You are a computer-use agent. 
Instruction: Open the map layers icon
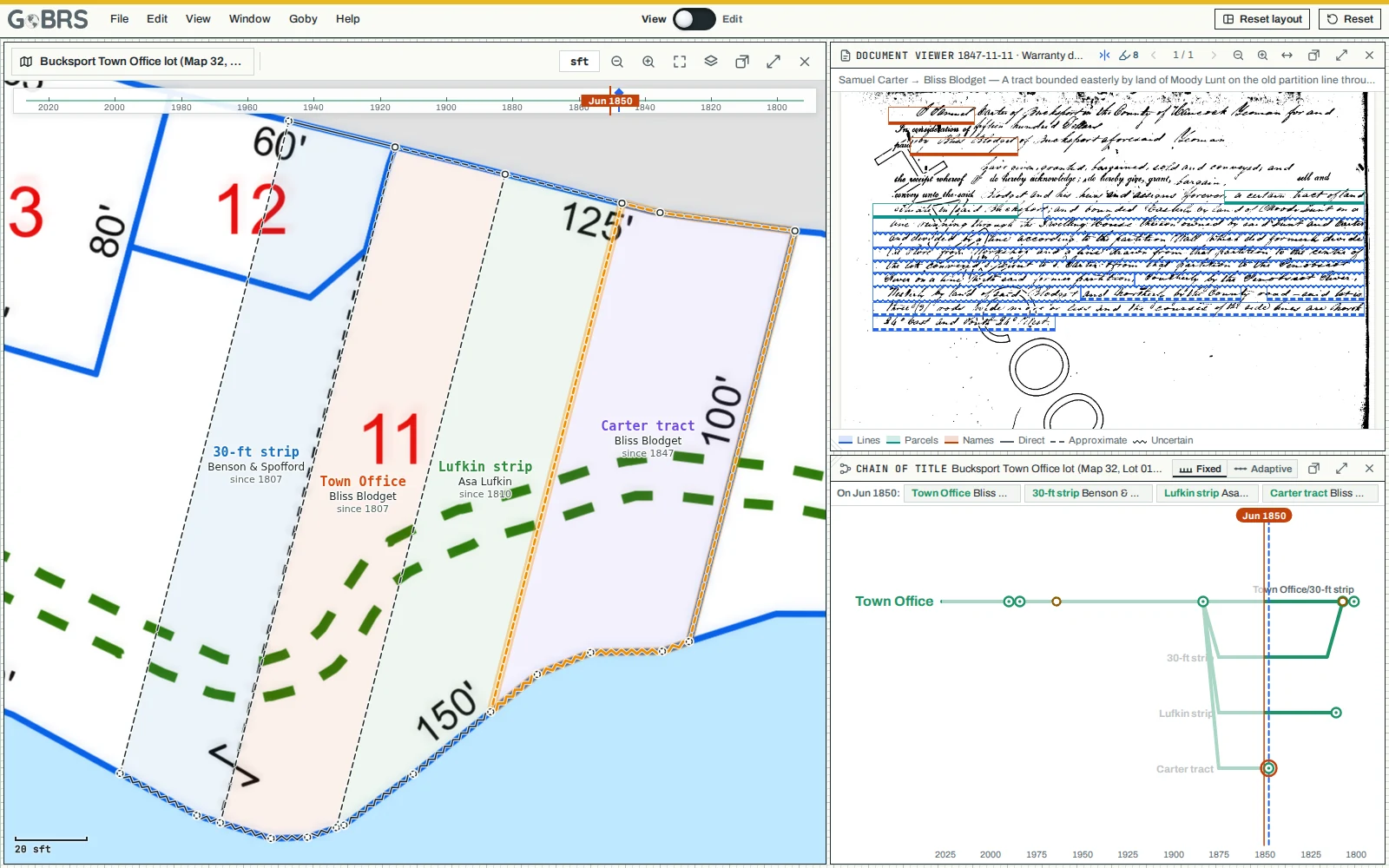pos(711,62)
